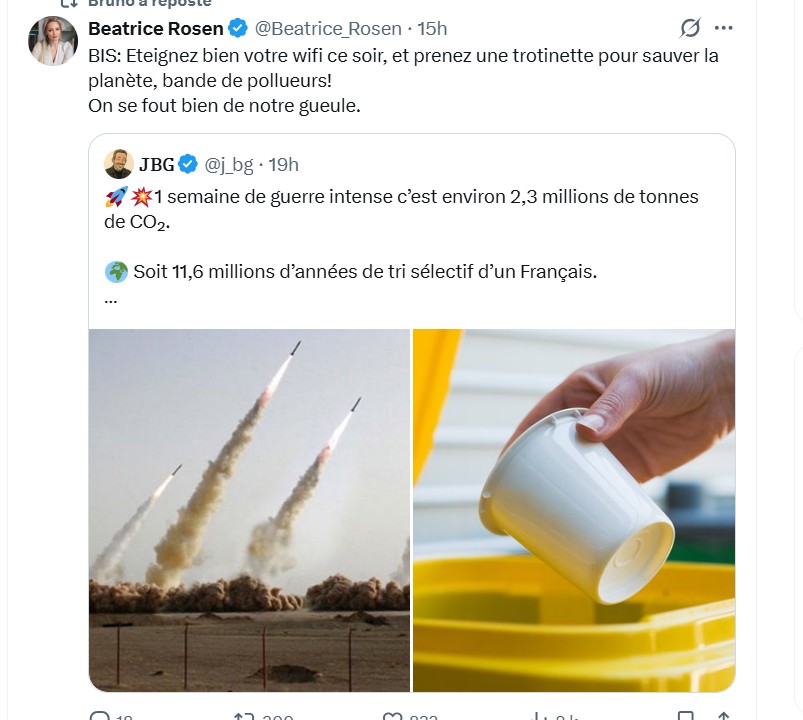Bookmark the post using the bookmark icon
Viewport: 803px width, 720px height.
click(x=685, y=716)
